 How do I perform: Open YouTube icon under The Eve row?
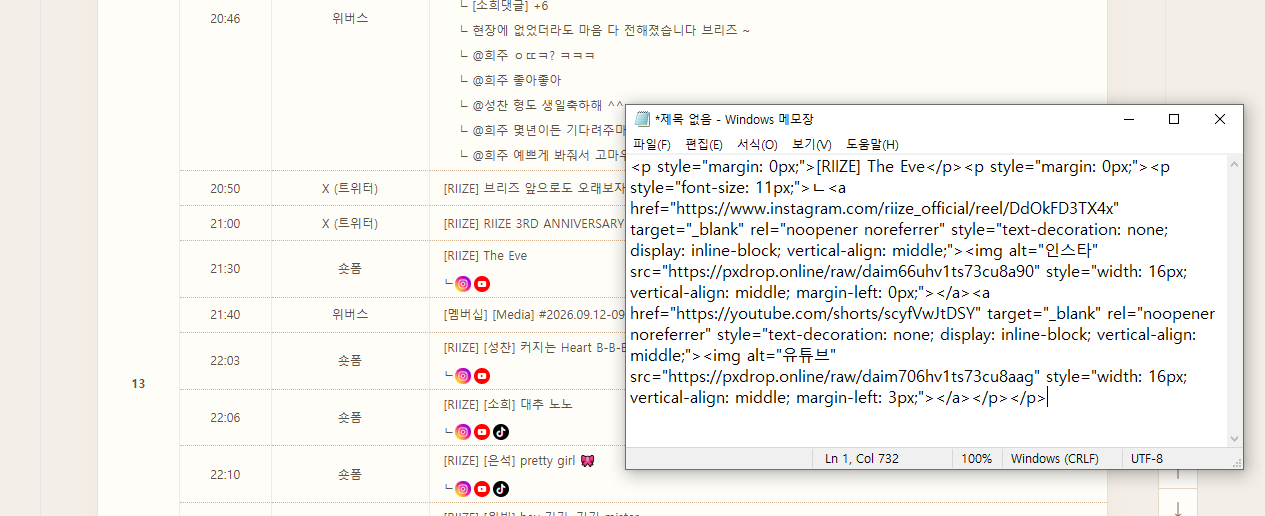tap(482, 284)
